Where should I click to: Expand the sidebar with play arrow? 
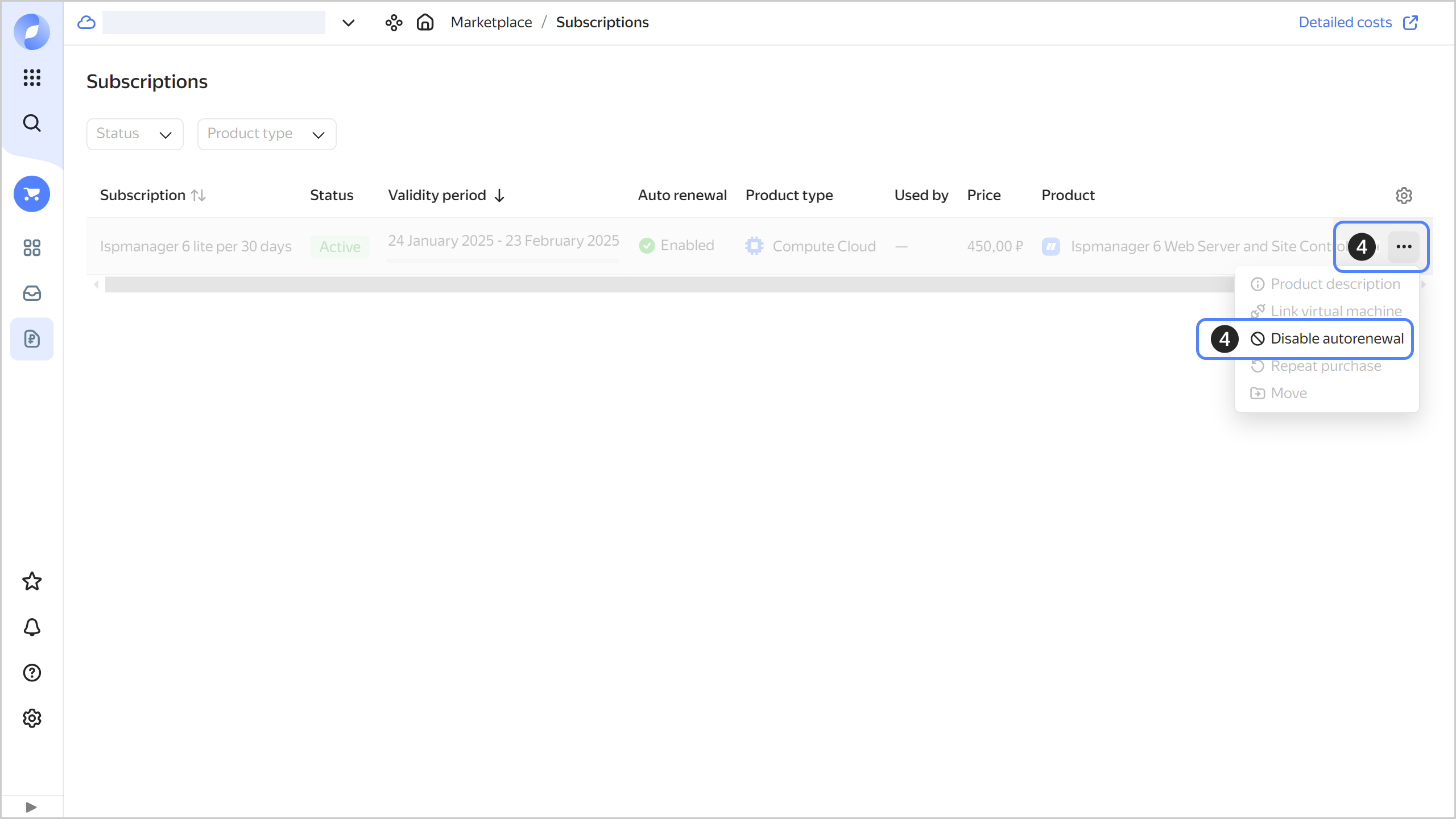[31, 807]
